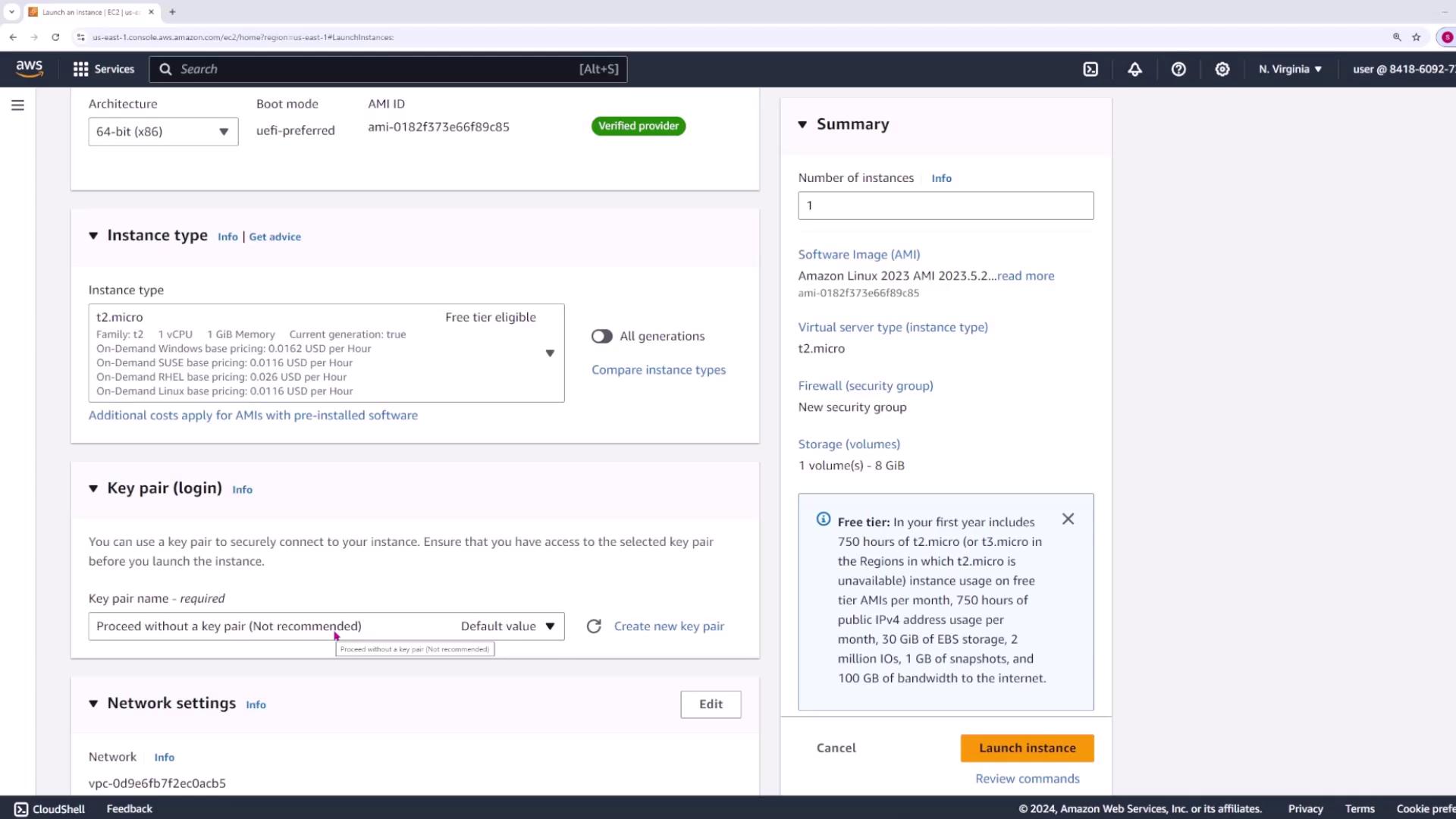Image resolution: width=1456 pixels, height=819 pixels.
Task: Open the Architecture 64-bit (x86) dropdown
Action: [x=163, y=132]
